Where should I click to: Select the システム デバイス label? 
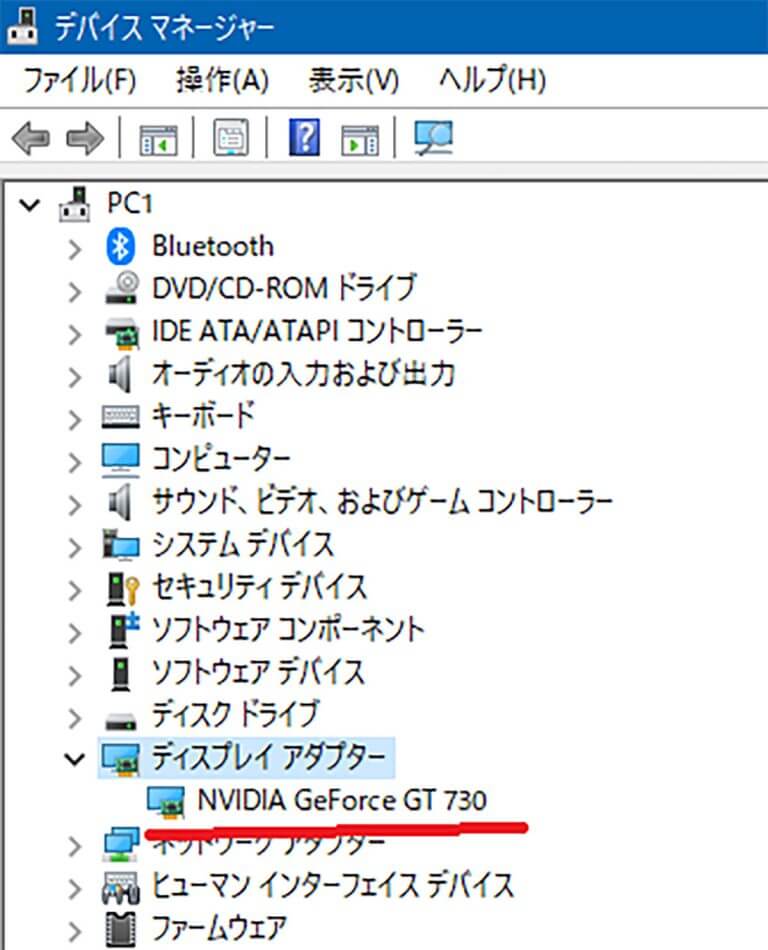point(243,545)
